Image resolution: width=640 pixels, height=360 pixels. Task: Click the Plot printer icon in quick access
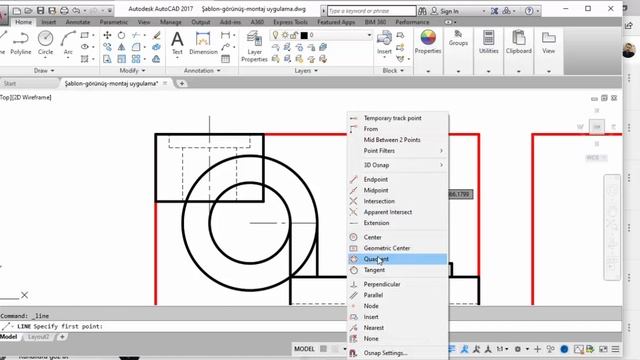tap(64, 11)
